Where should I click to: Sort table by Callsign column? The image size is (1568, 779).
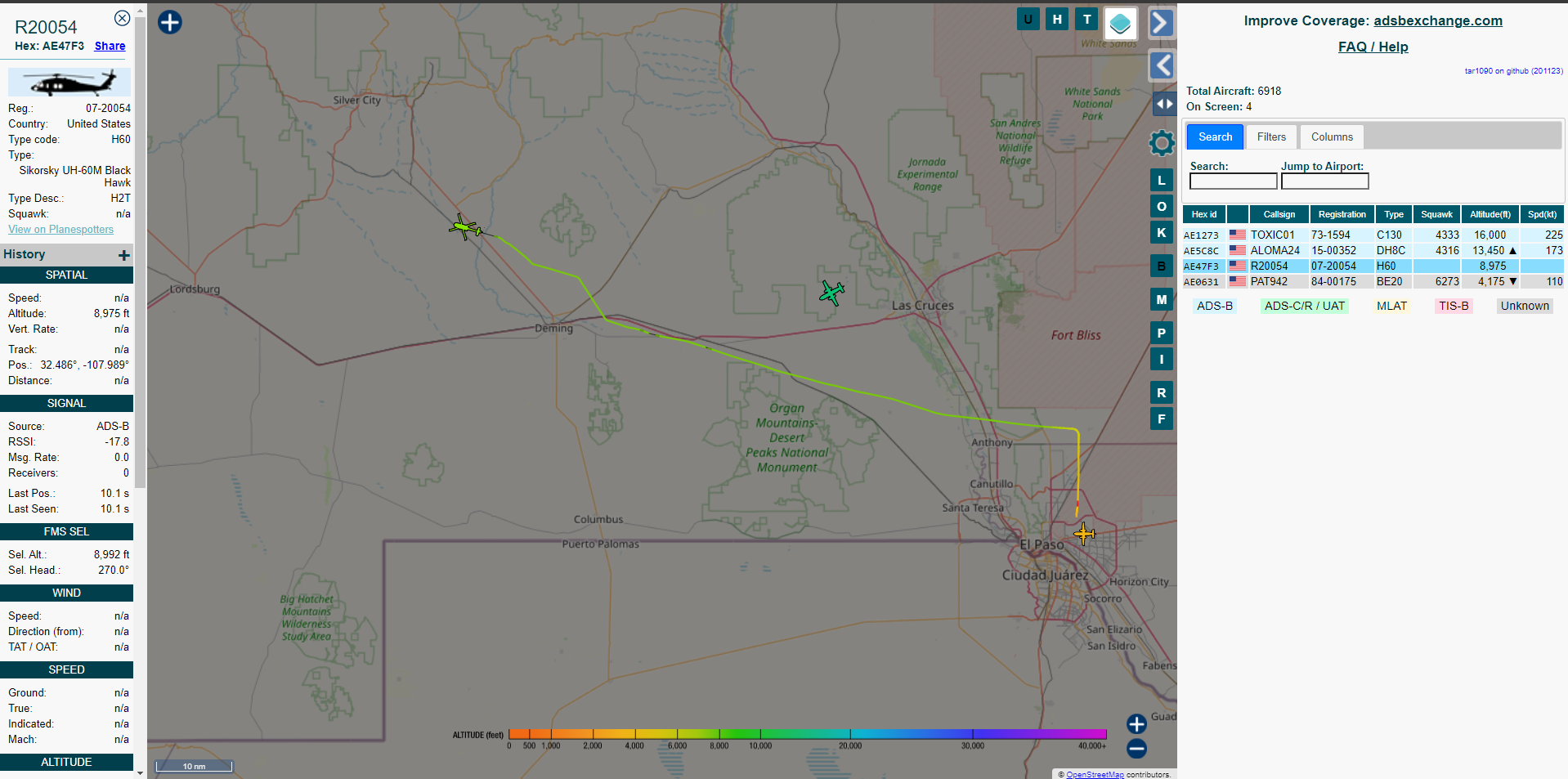[x=1279, y=215]
